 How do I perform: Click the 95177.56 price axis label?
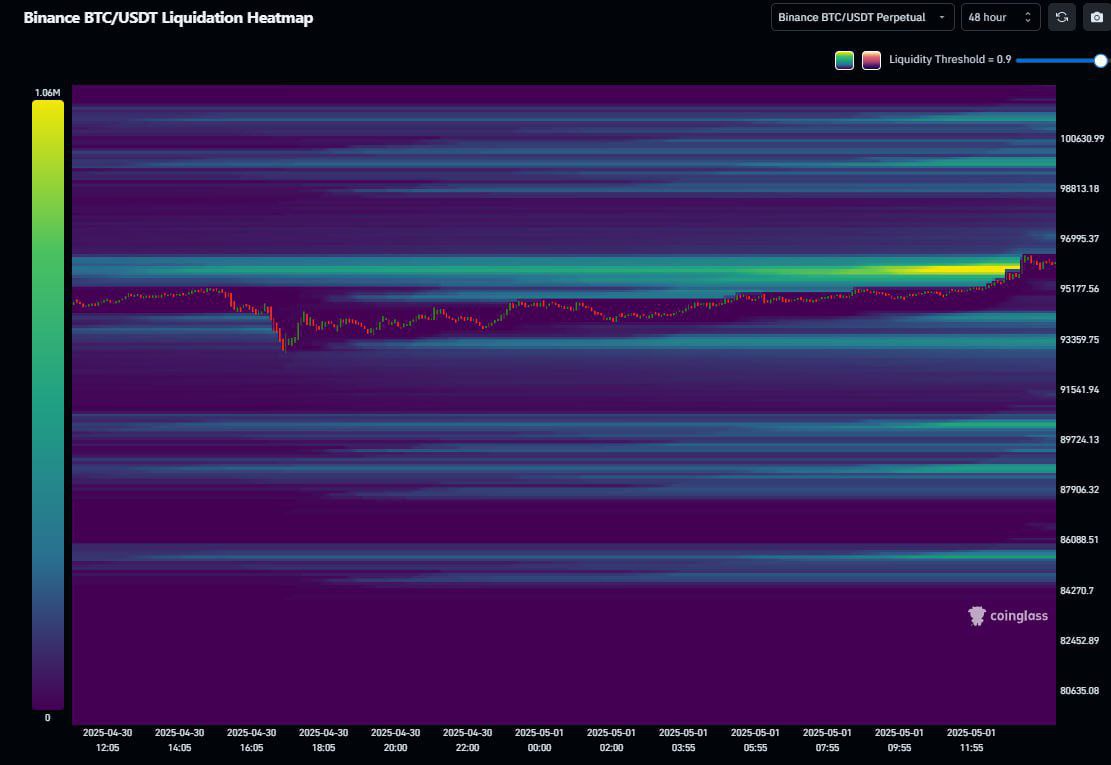point(1079,289)
